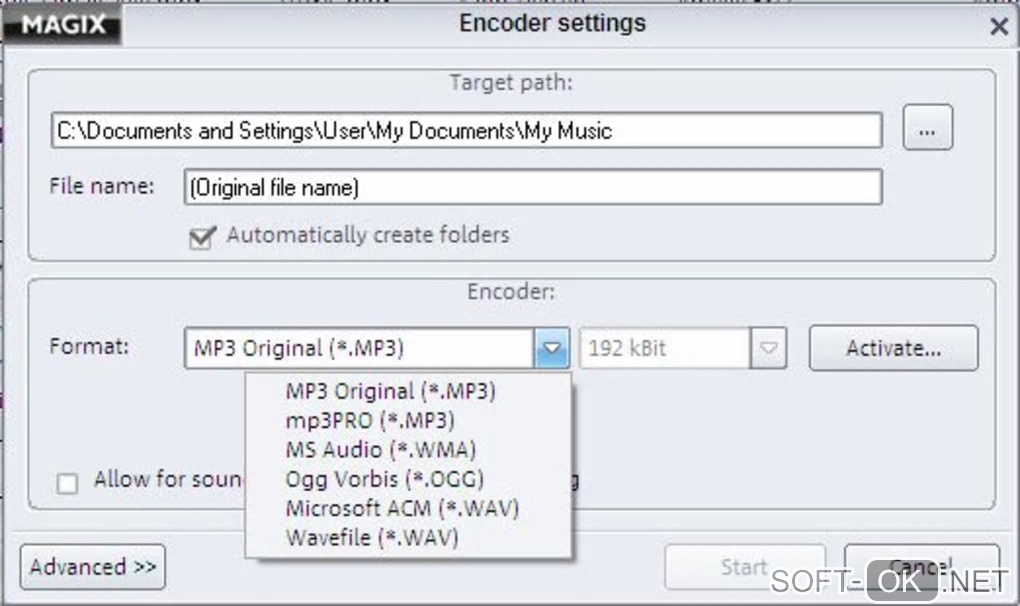Pick Ogg Vorbis (*.OGG) format

pyautogui.click(x=384, y=479)
